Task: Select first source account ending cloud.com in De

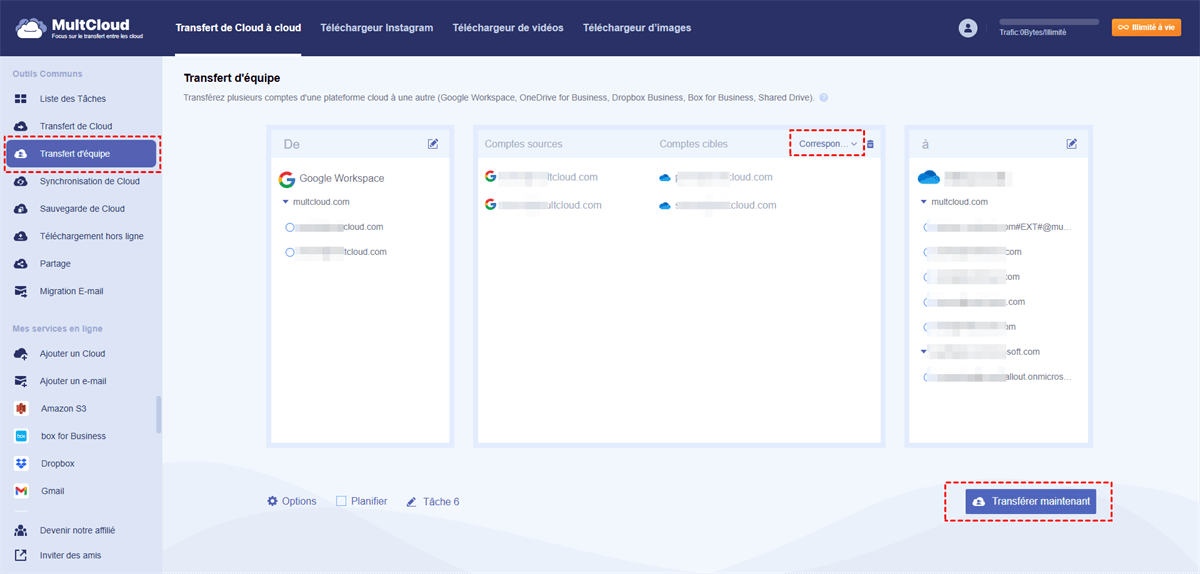Action: pos(290,227)
